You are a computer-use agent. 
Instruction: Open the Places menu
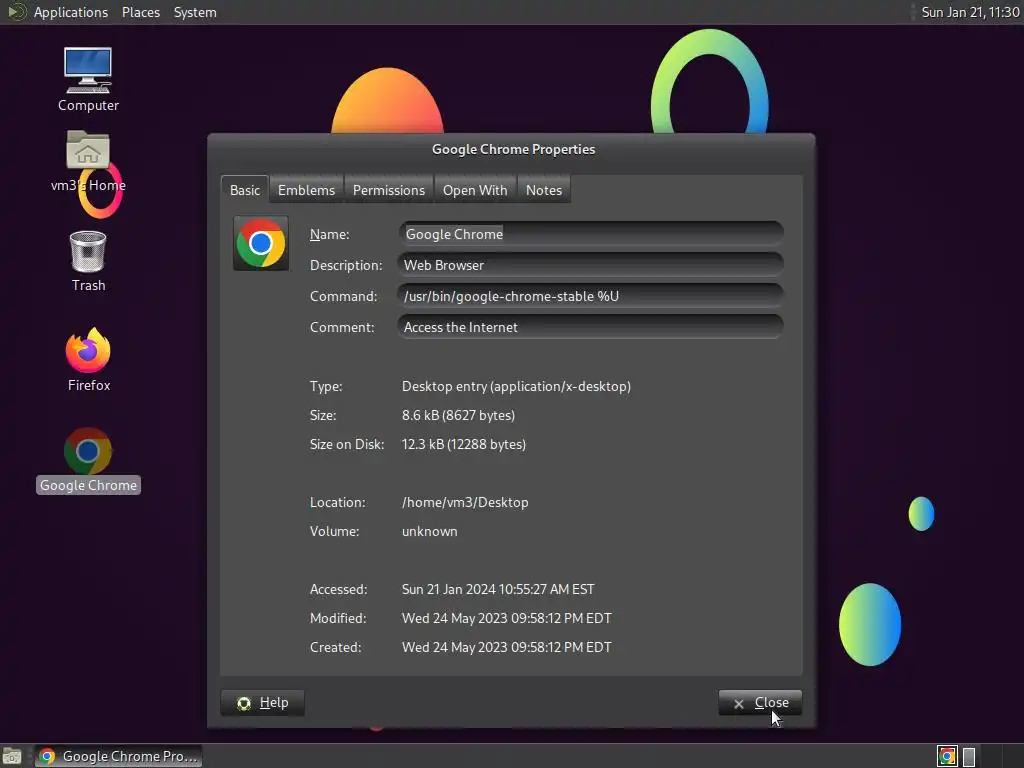(140, 12)
